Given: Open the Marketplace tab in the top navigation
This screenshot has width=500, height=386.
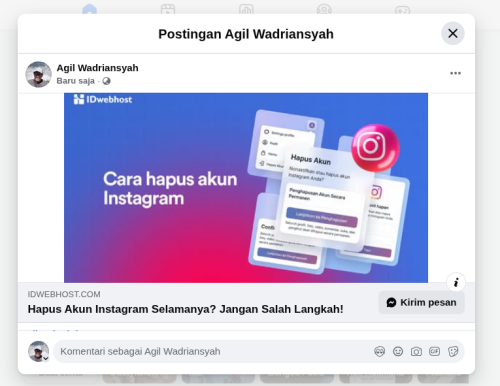Looking at the screenshot, I should 246,9.
